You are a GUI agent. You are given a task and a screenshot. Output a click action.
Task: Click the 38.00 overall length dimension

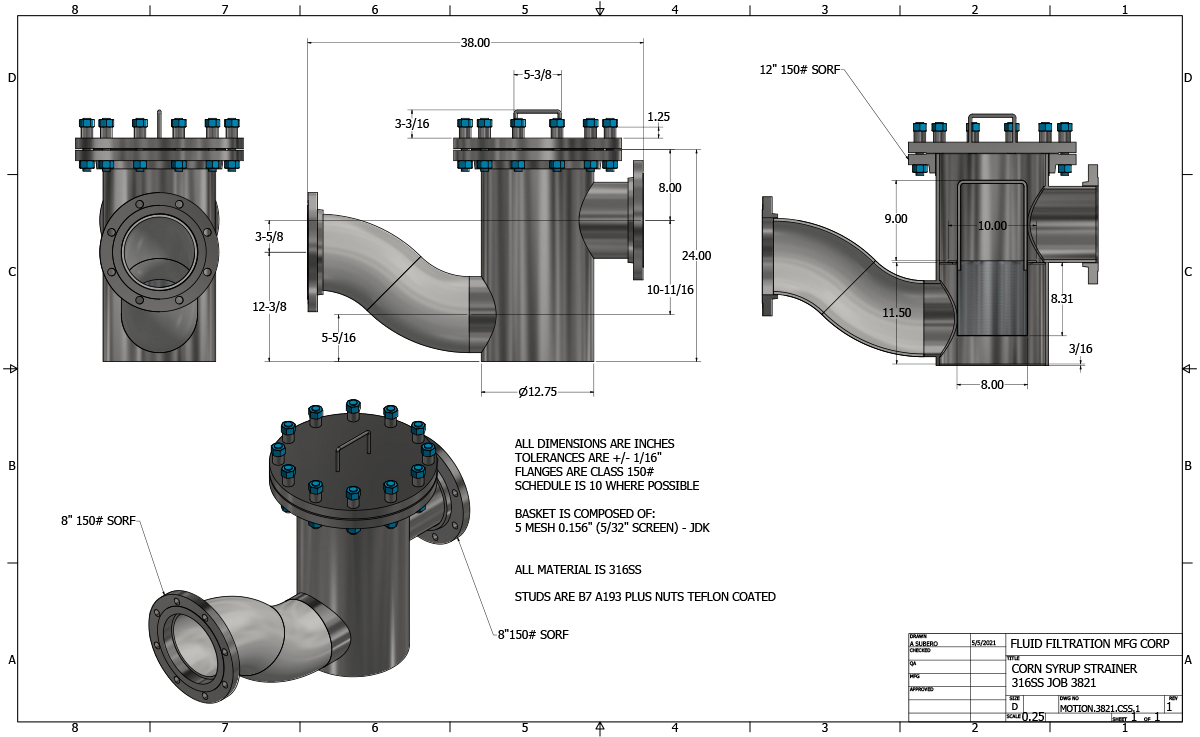(475, 43)
